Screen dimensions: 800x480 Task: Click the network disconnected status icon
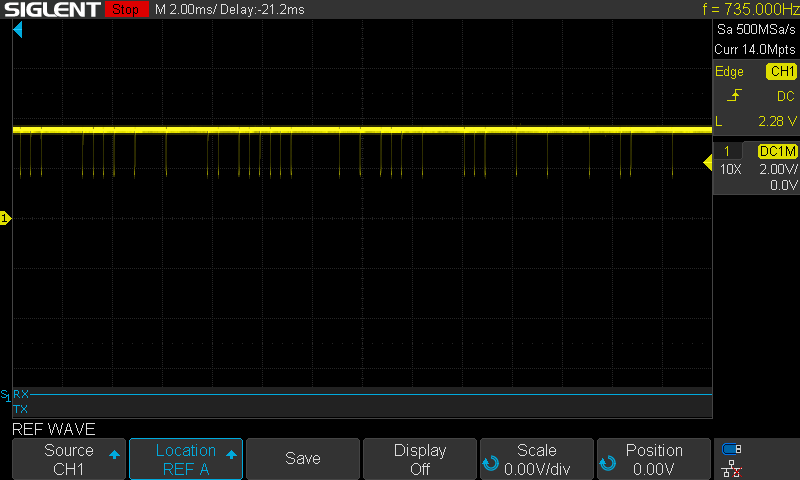point(732,468)
